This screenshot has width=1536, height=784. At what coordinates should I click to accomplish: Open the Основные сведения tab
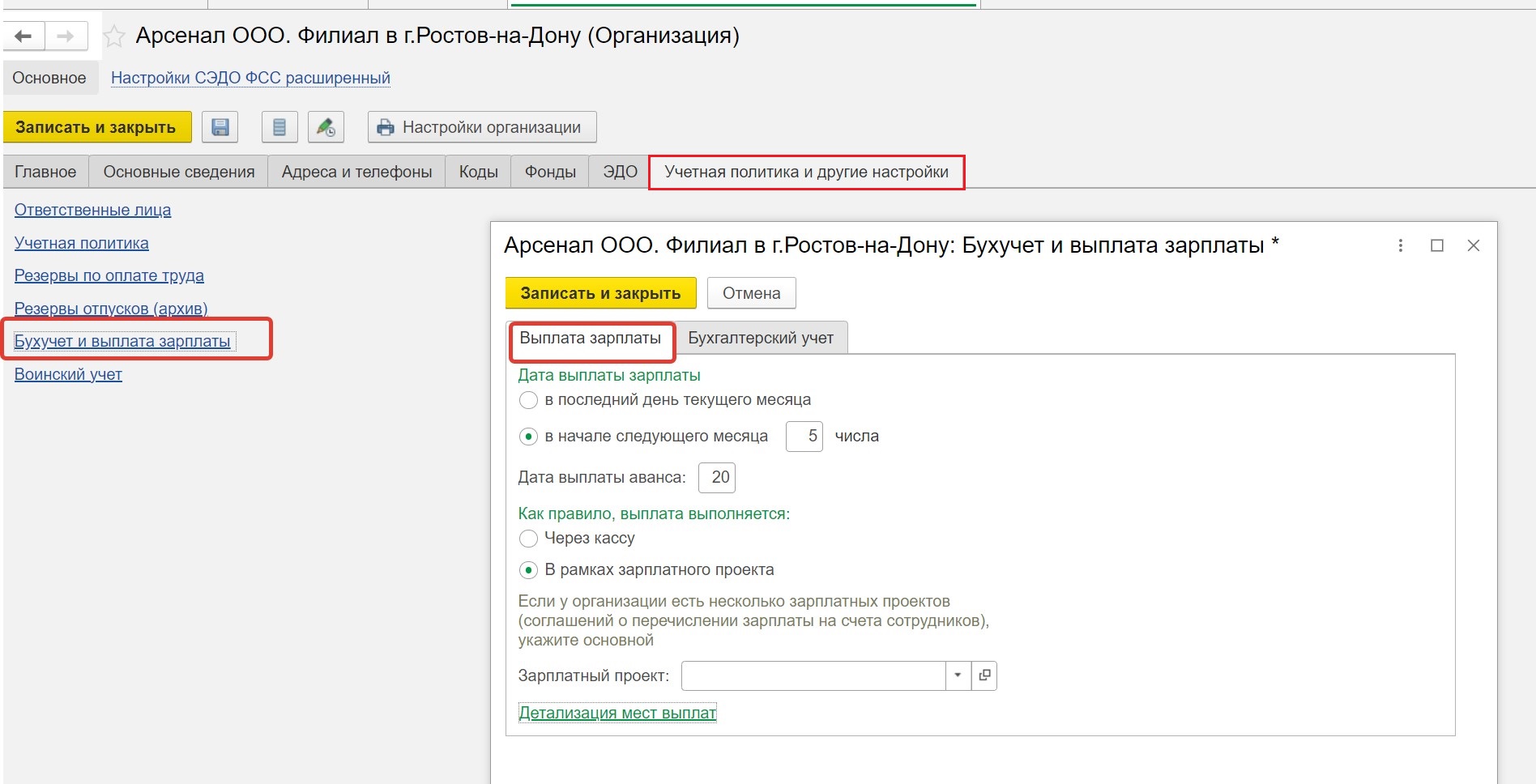(x=179, y=172)
